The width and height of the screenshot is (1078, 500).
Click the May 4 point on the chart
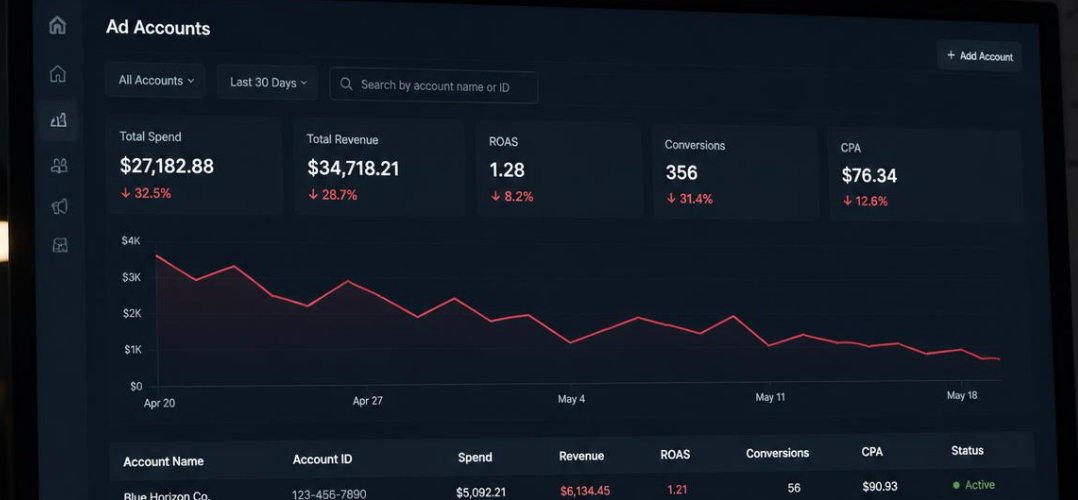[570, 343]
